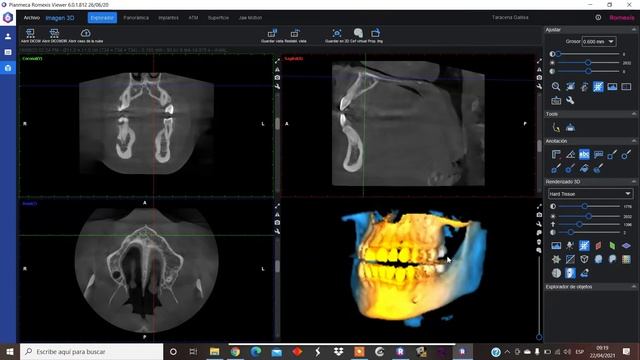Click the Imagen 3D module label
This screenshot has width=640, height=360.
pyautogui.click(x=60, y=18)
